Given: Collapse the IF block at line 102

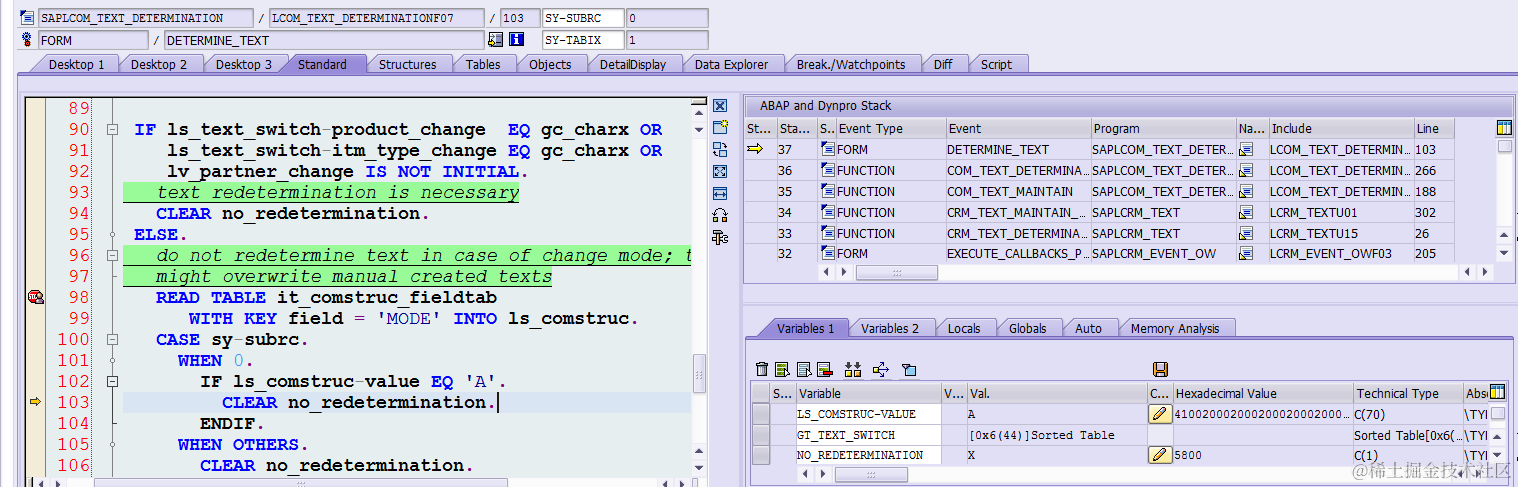Looking at the screenshot, I should 112,382.
